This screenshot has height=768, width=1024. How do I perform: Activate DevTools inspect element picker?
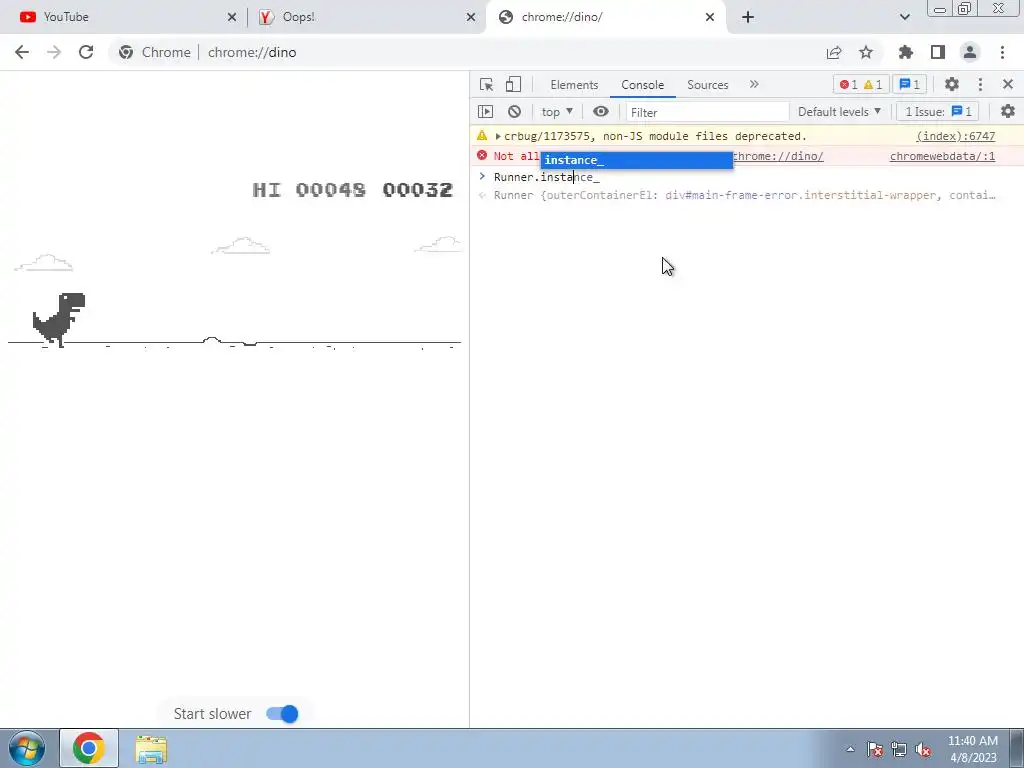click(x=486, y=84)
